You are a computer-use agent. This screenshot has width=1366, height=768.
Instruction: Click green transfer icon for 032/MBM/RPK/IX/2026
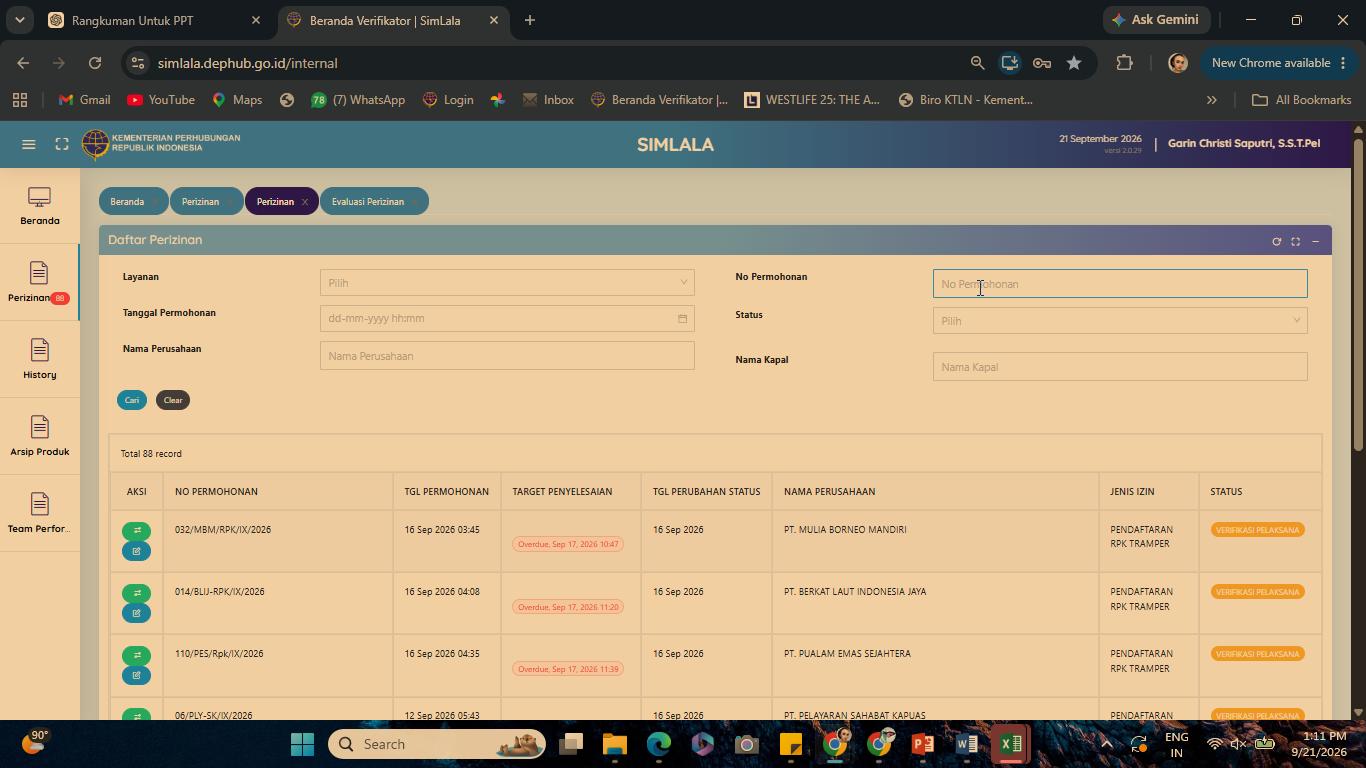click(136, 531)
